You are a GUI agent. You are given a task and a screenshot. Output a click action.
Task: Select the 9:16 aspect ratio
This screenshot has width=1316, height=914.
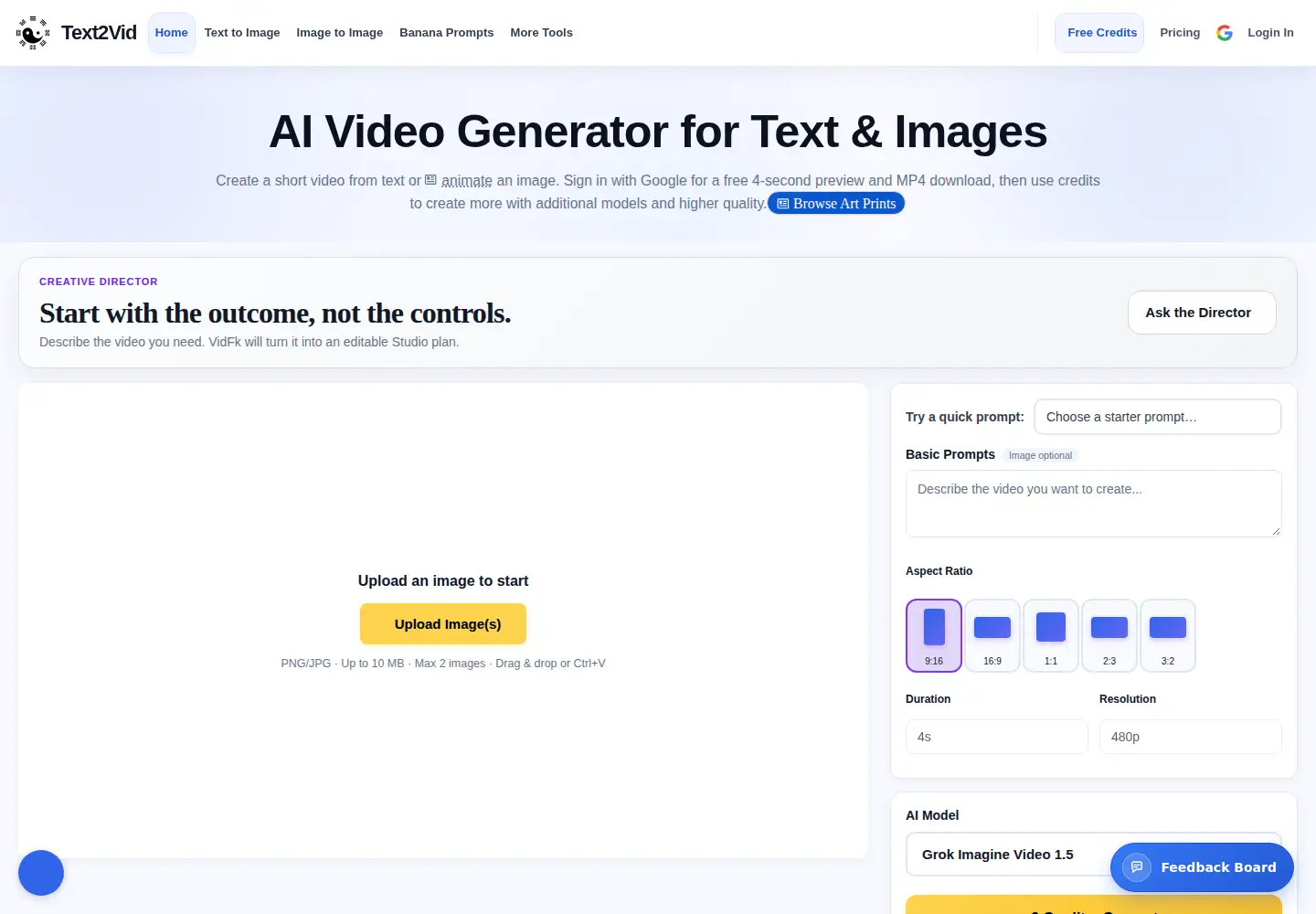point(934,635)
